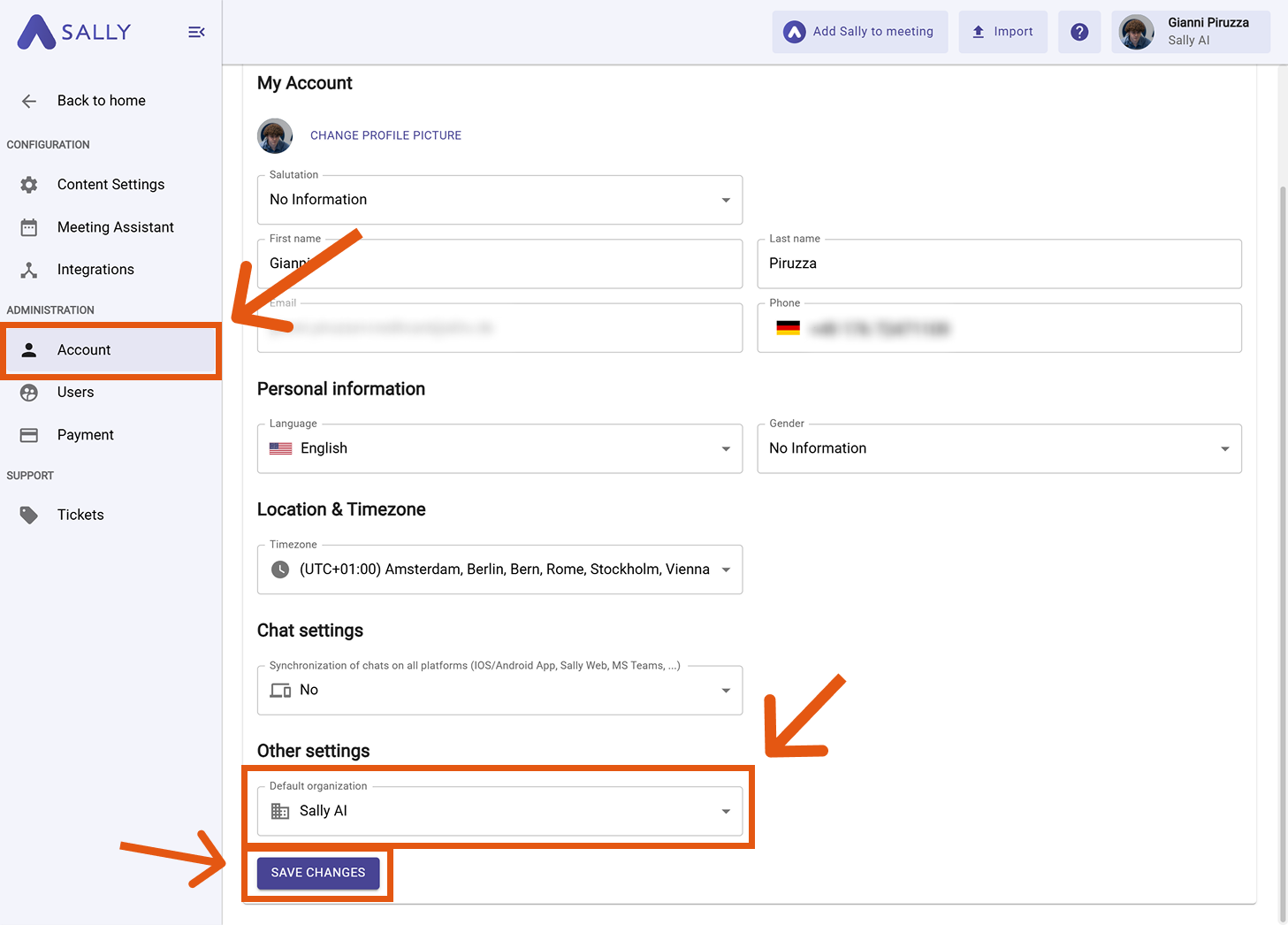Click the Tickets tag icon

coord(29,515)
